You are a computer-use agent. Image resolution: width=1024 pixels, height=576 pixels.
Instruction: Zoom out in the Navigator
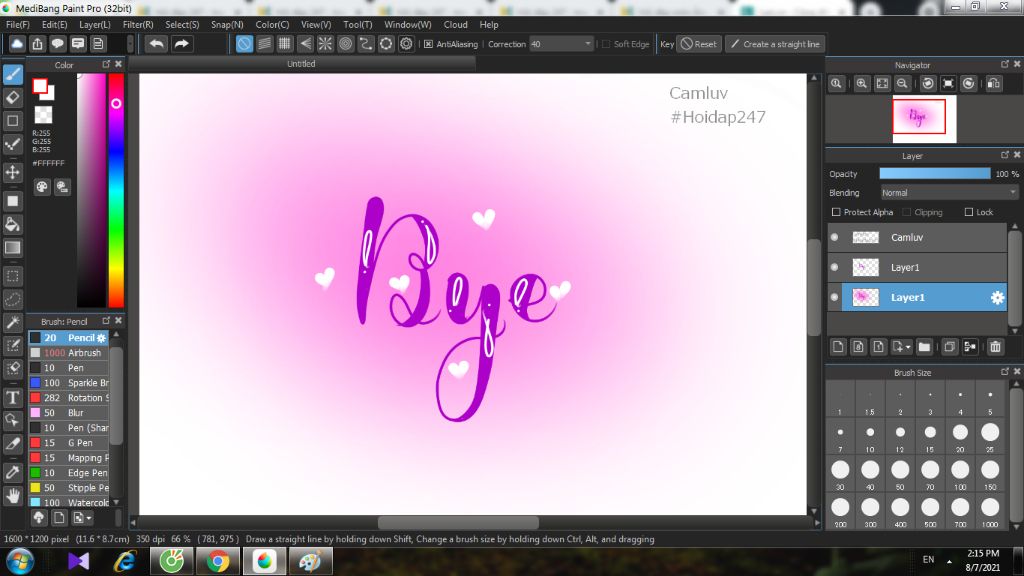(x=903, y=84)
